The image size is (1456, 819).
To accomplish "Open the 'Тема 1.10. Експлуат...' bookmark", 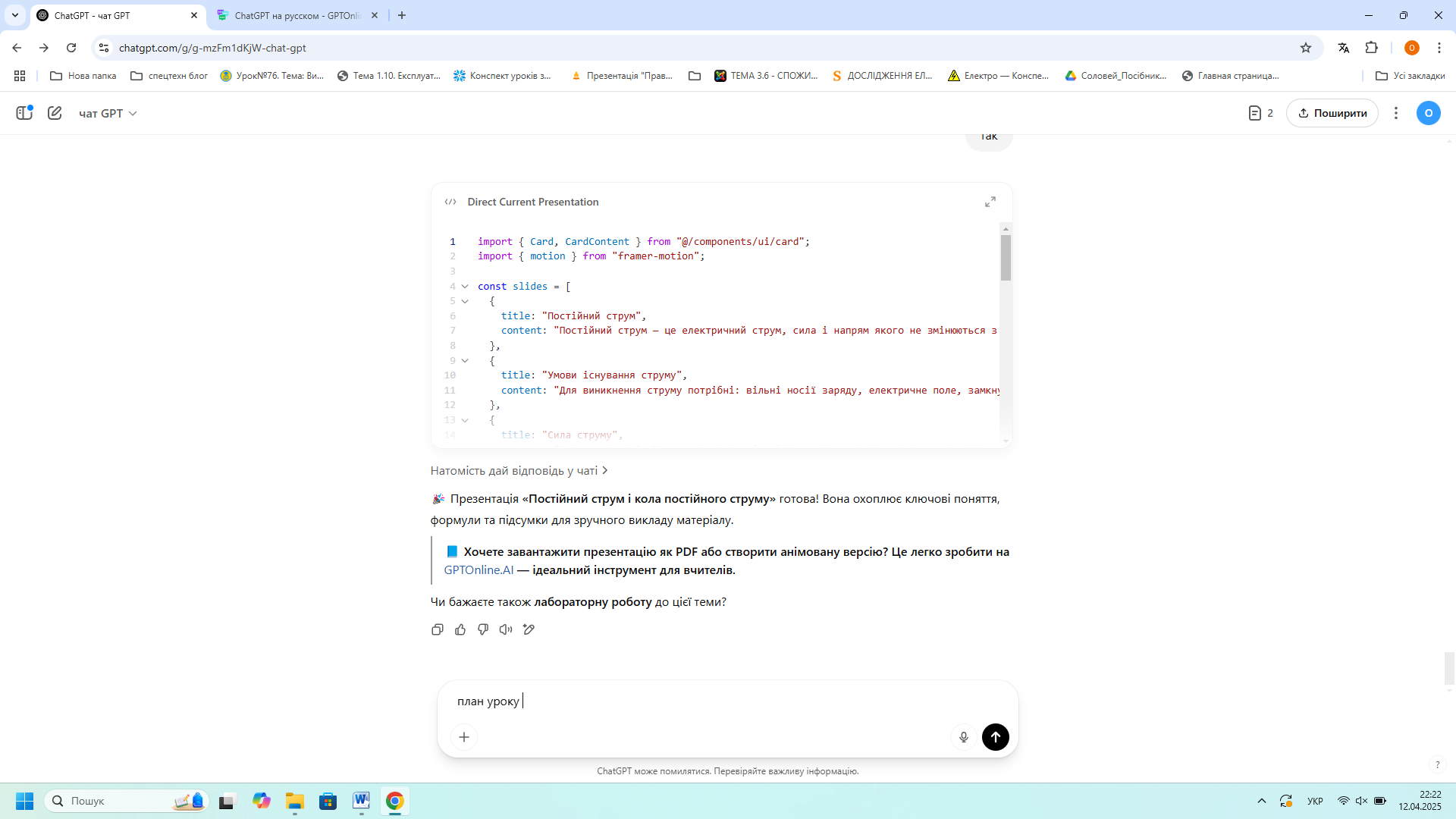I will (389, 76).
